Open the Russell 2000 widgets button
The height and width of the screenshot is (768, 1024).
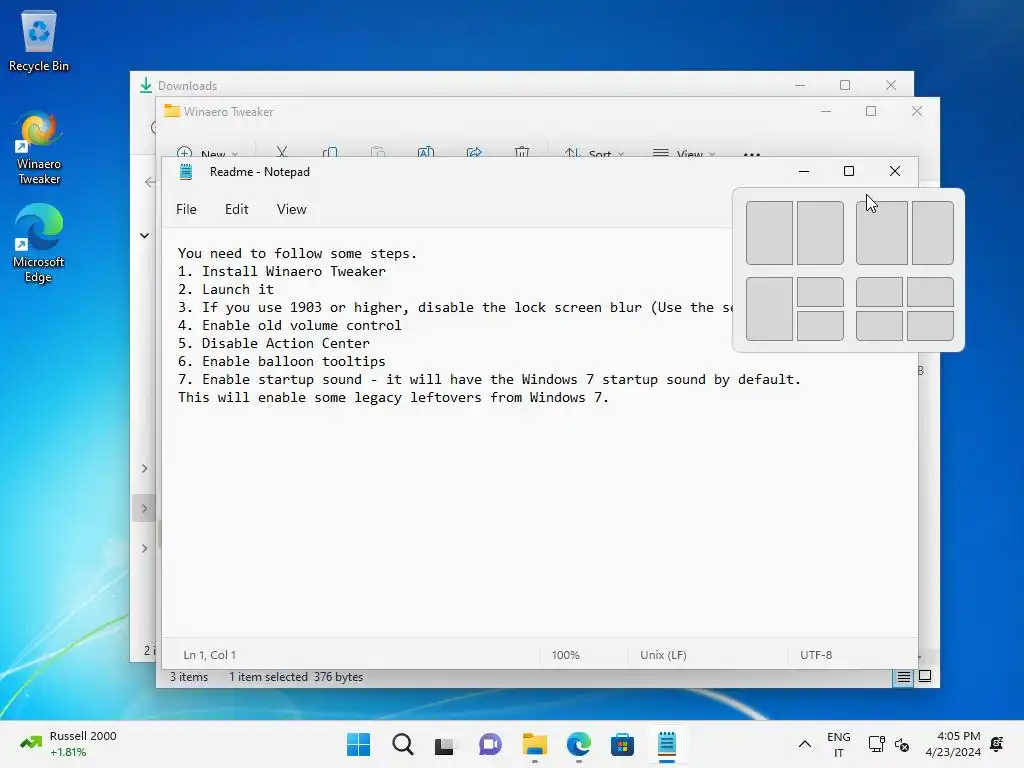pyautogui.click(x=68, y=744)
